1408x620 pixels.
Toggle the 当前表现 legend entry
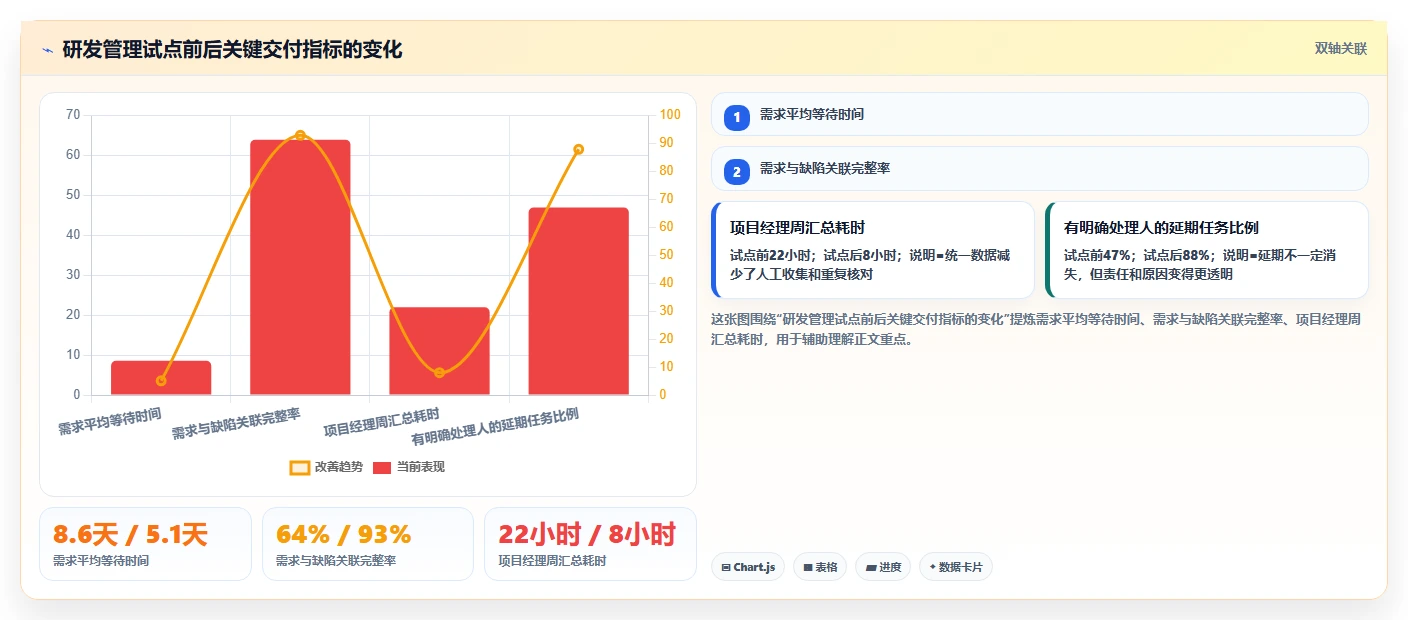pyautogui.click(x=409, y=467)
